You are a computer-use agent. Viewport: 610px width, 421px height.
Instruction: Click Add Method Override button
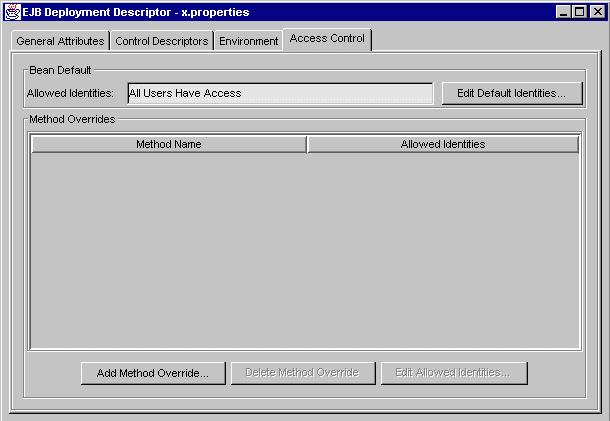point(153,373)
